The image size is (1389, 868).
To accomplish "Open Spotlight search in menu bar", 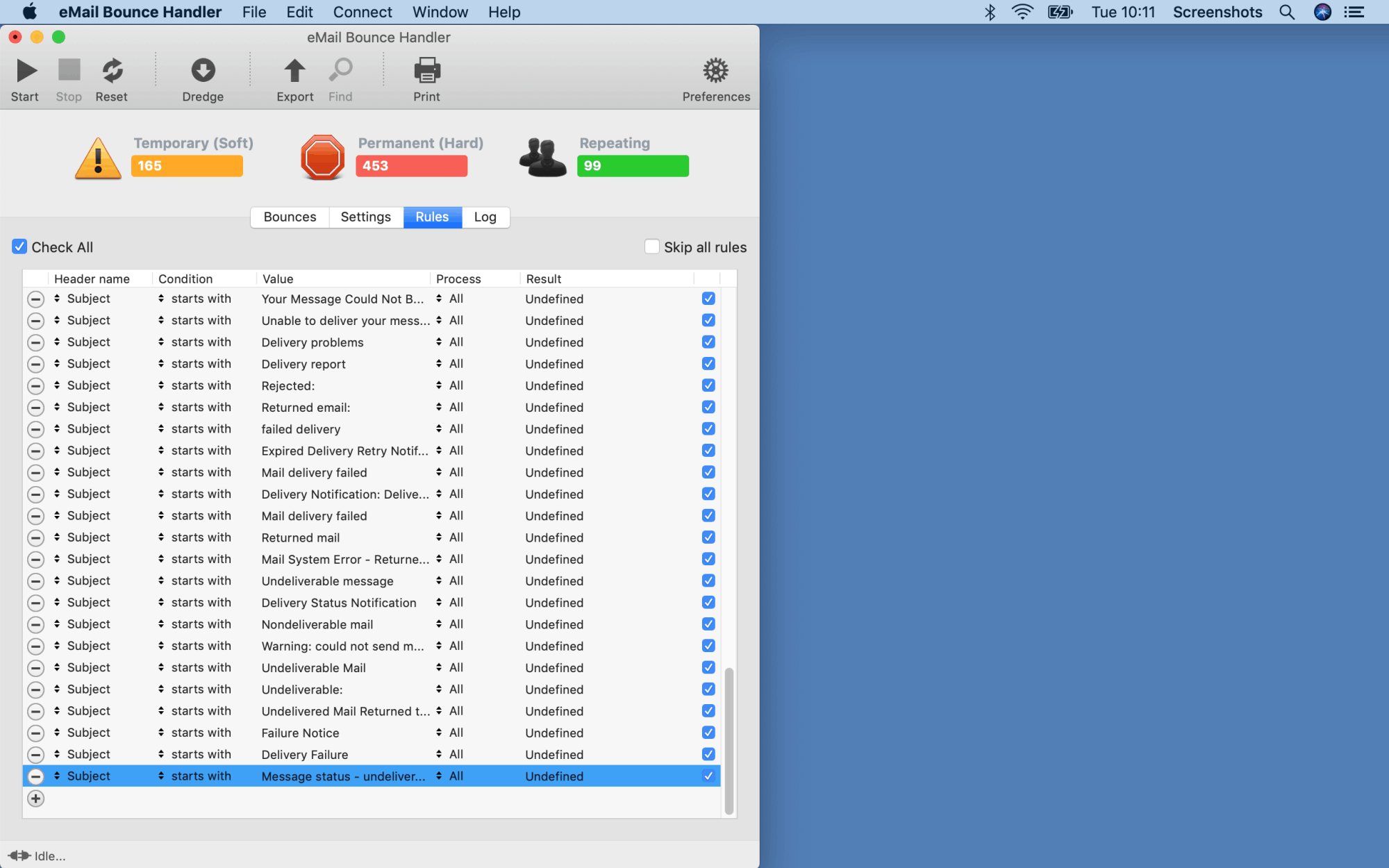I will (1287, 12).
